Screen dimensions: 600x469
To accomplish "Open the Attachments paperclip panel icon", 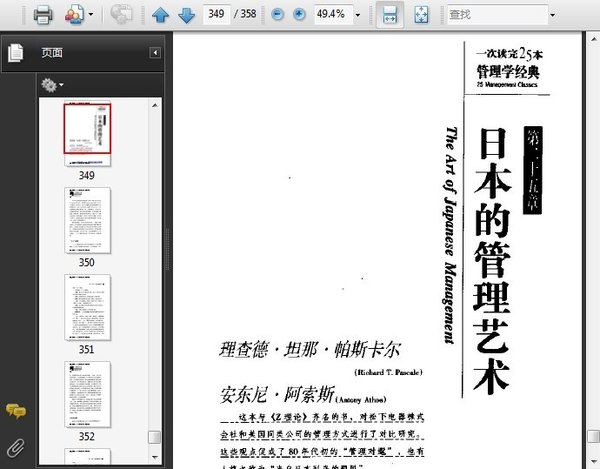I will pyautogui.click(x=16, y=448).
